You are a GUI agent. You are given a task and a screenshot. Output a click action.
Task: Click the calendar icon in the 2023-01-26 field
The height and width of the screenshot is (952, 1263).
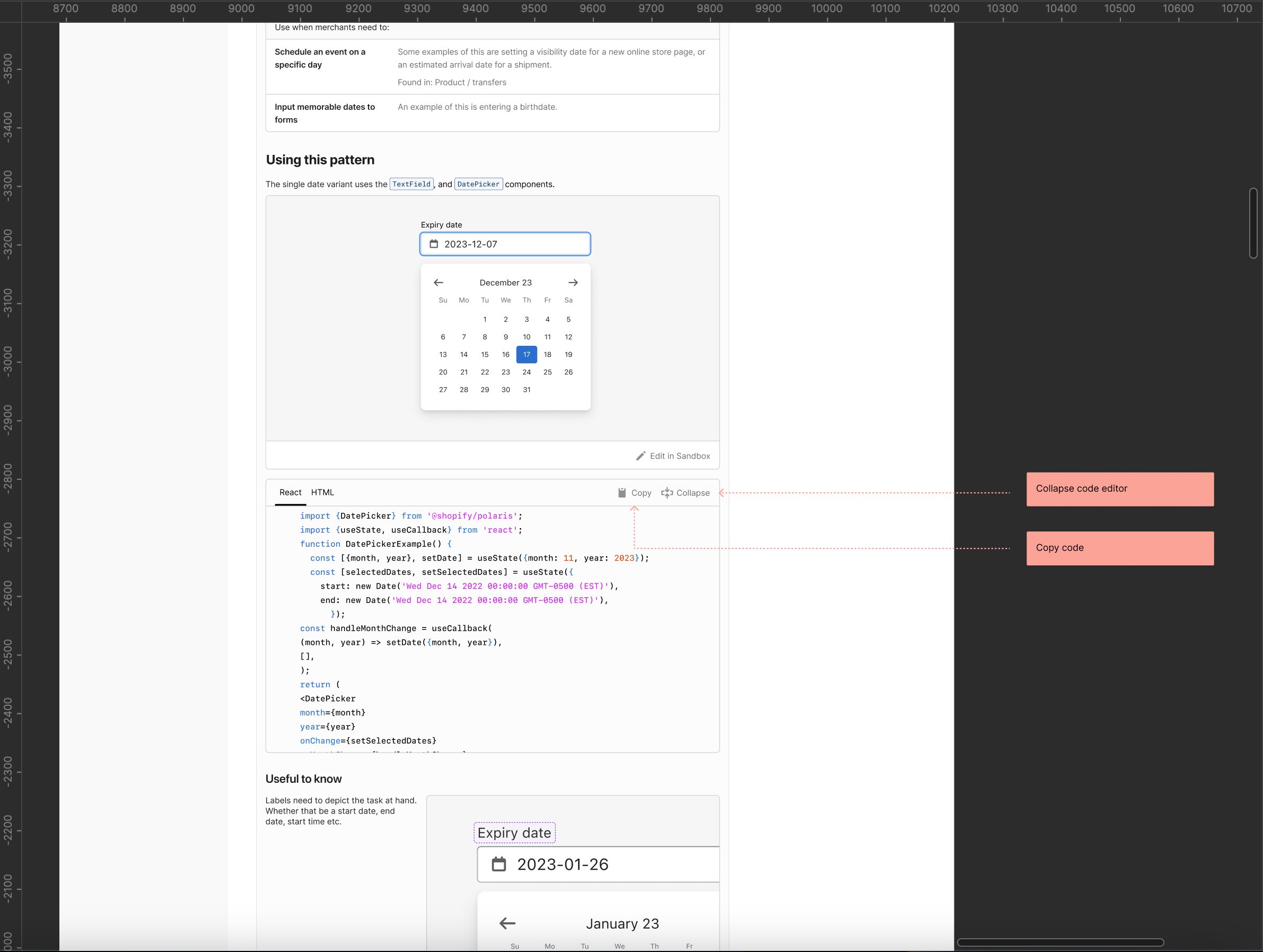point(500,864)
